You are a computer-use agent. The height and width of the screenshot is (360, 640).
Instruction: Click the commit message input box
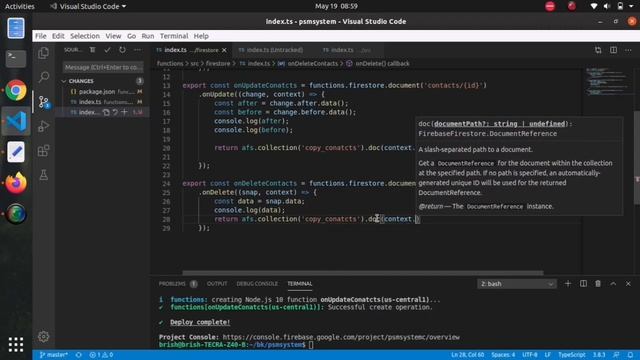point(103,67)
